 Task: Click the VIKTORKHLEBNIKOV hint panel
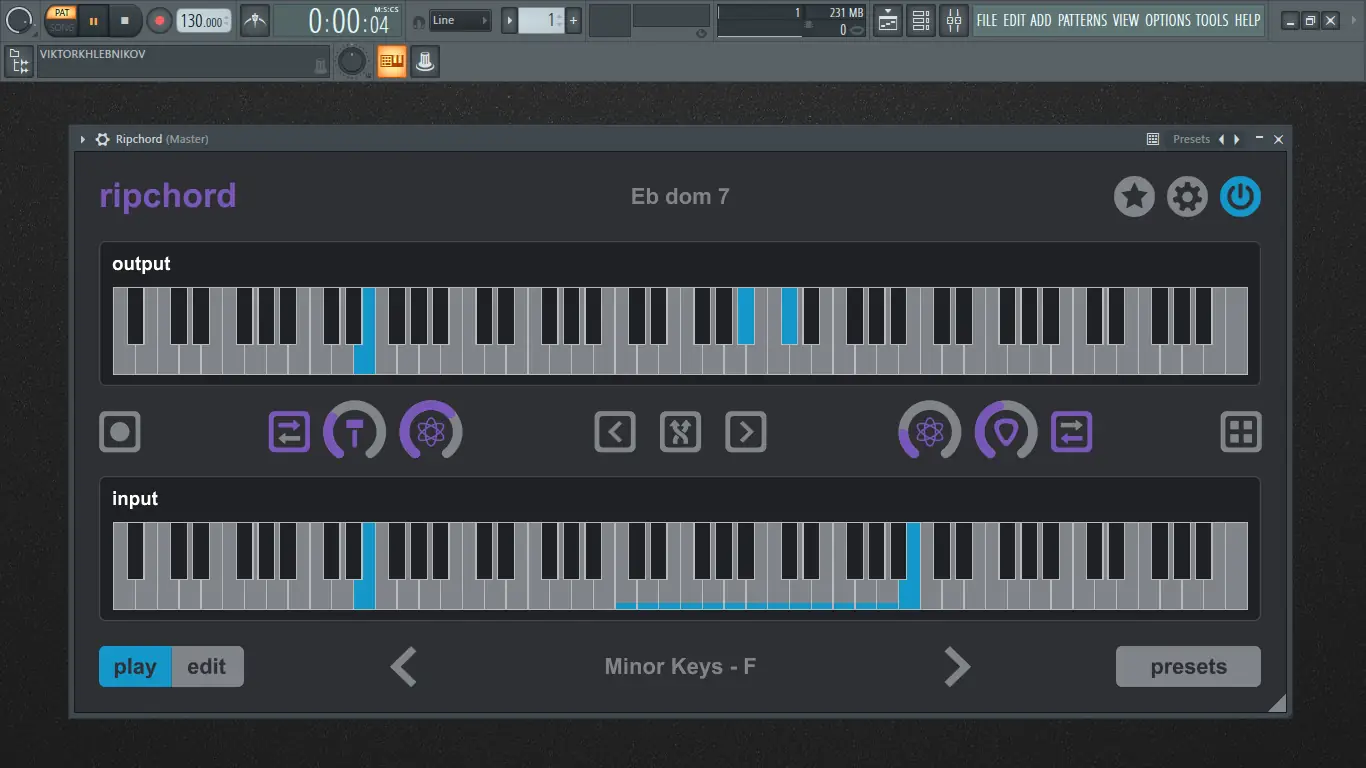[x=183, y=61]
